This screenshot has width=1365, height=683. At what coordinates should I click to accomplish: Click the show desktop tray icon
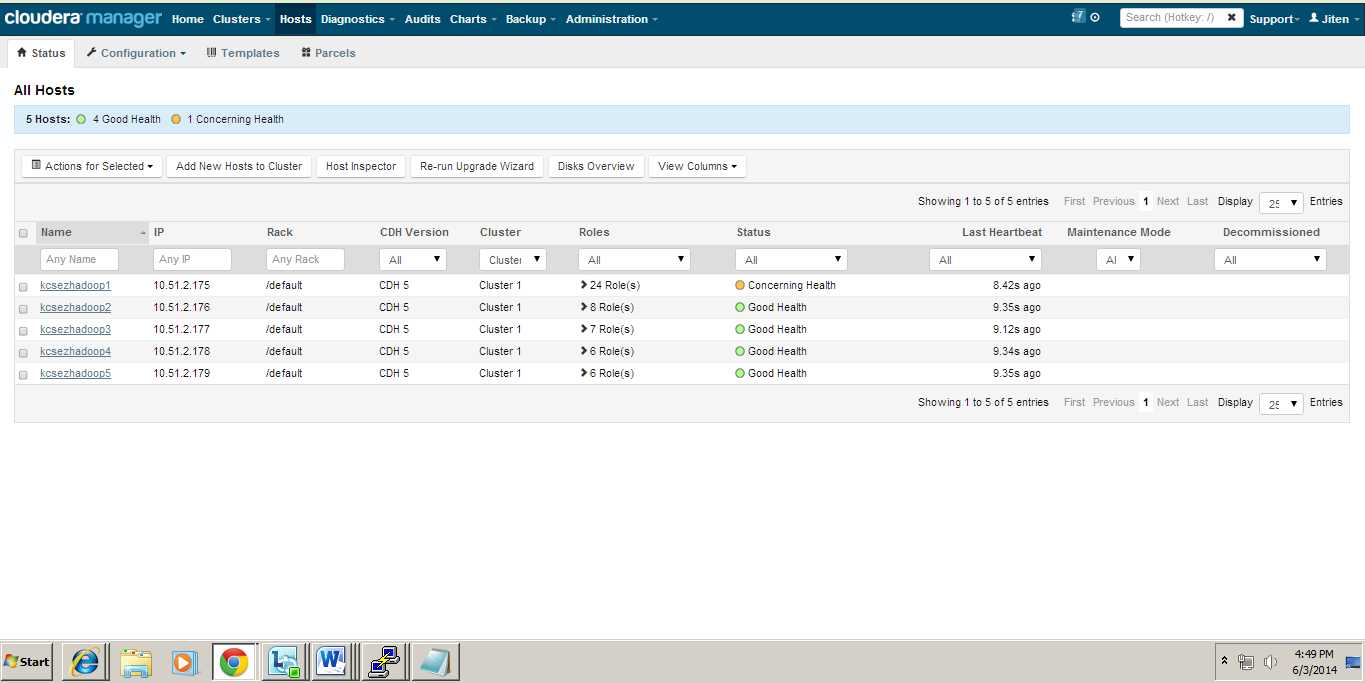(1353, 662)
